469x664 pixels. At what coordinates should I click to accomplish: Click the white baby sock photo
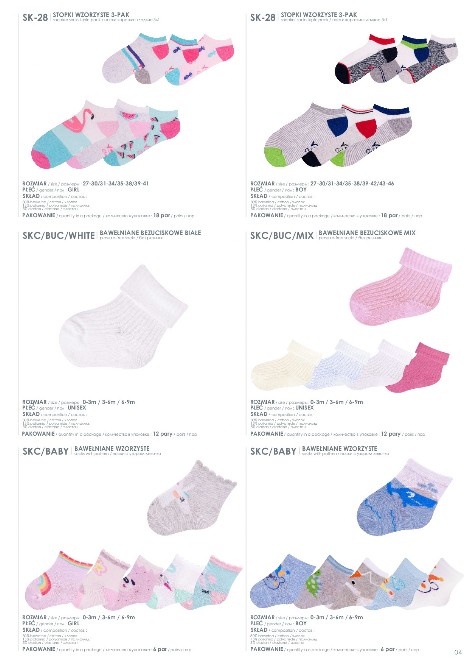coord(123,317)
